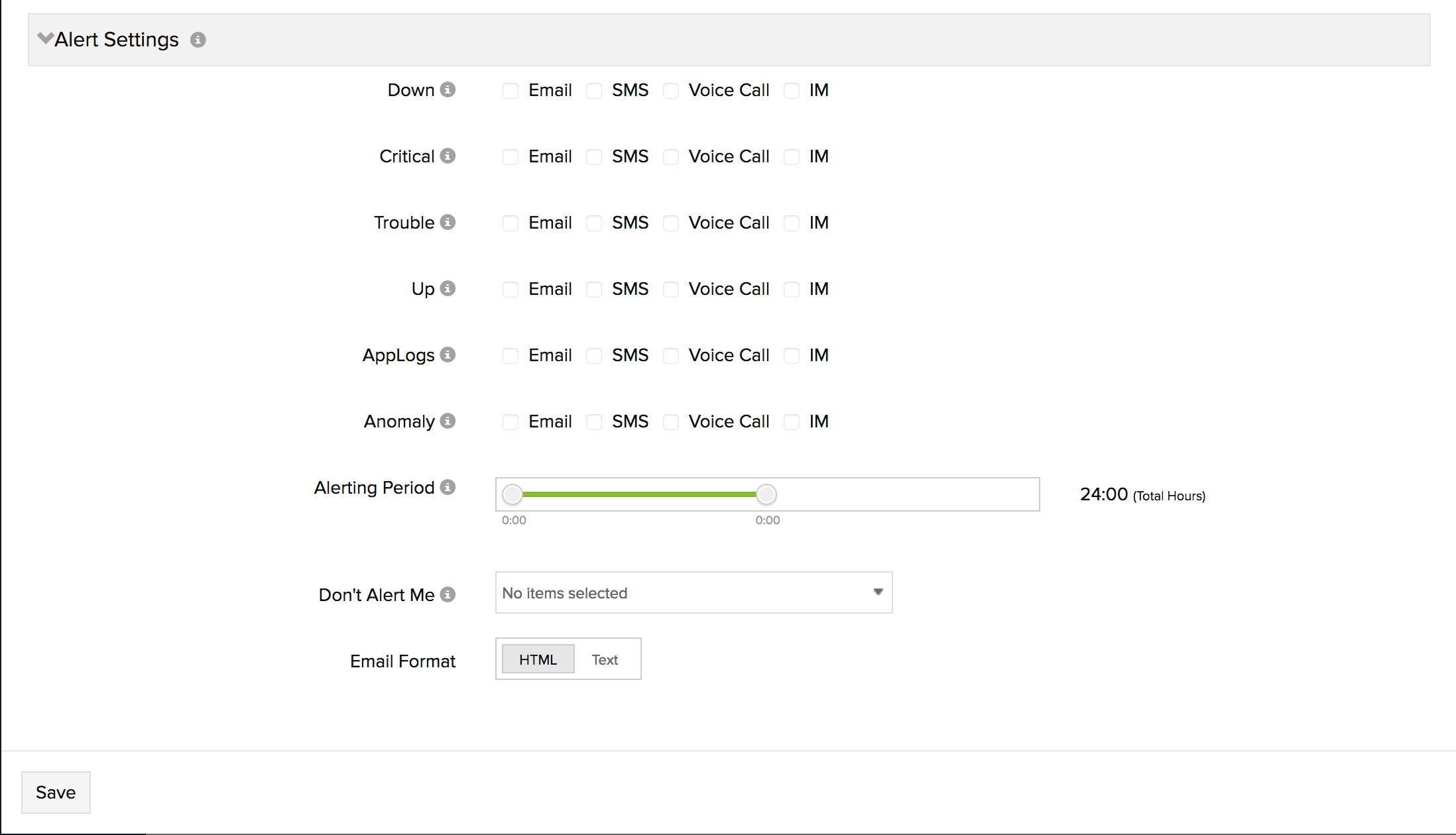This screenshot has width=1456, height=835.
Task: Enable Email alerts for Down status
Action: click(510, 90)
